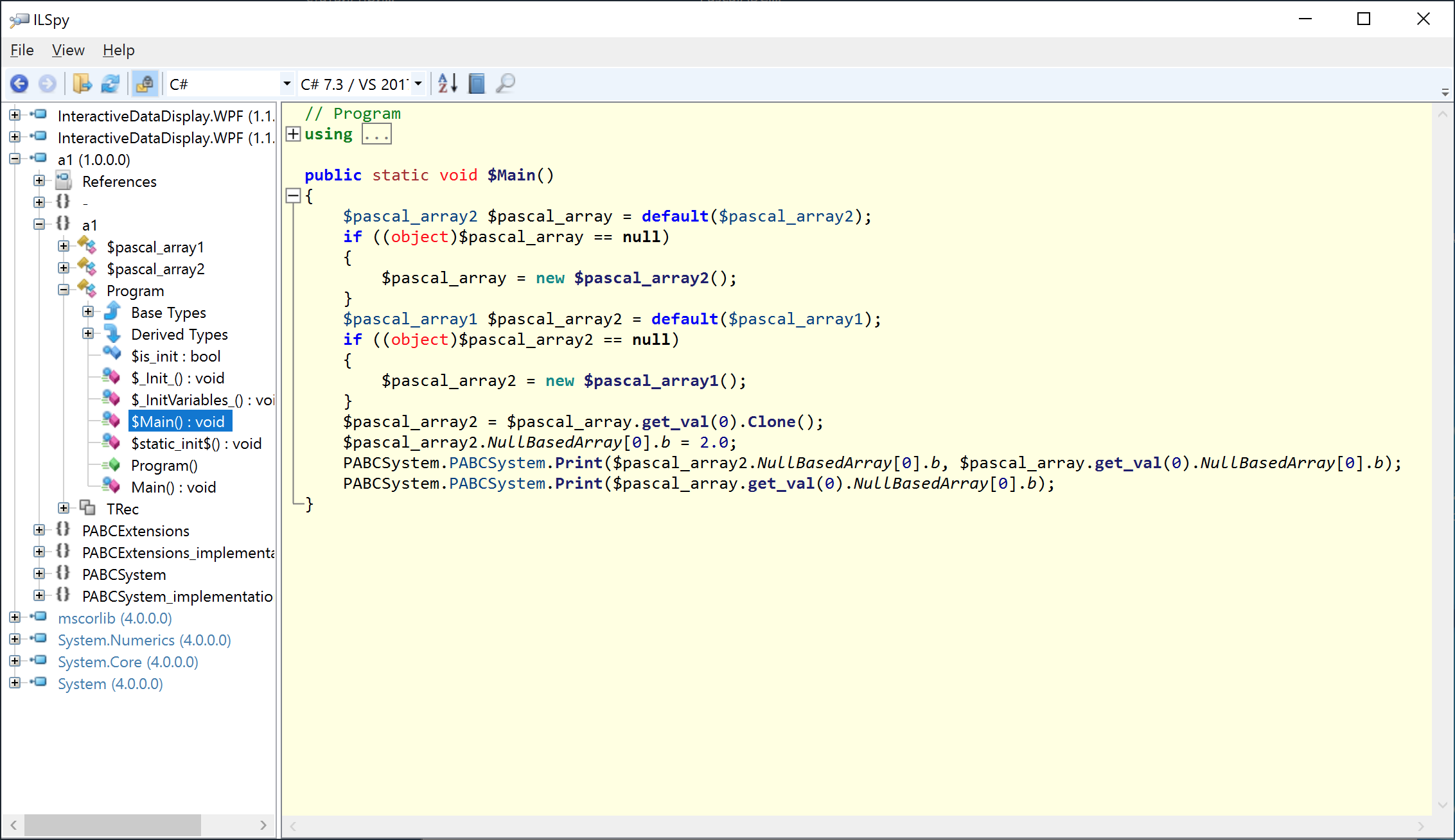Open the search pane with the magnifier icon

(x=505, y=83)
